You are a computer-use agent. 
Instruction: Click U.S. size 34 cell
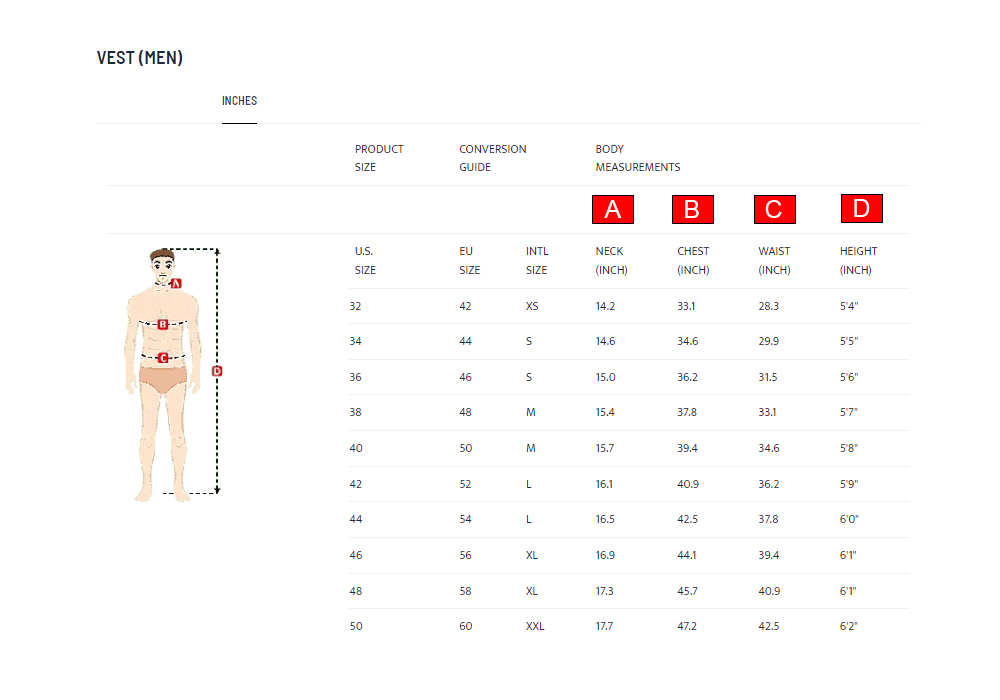click(355, 341)
